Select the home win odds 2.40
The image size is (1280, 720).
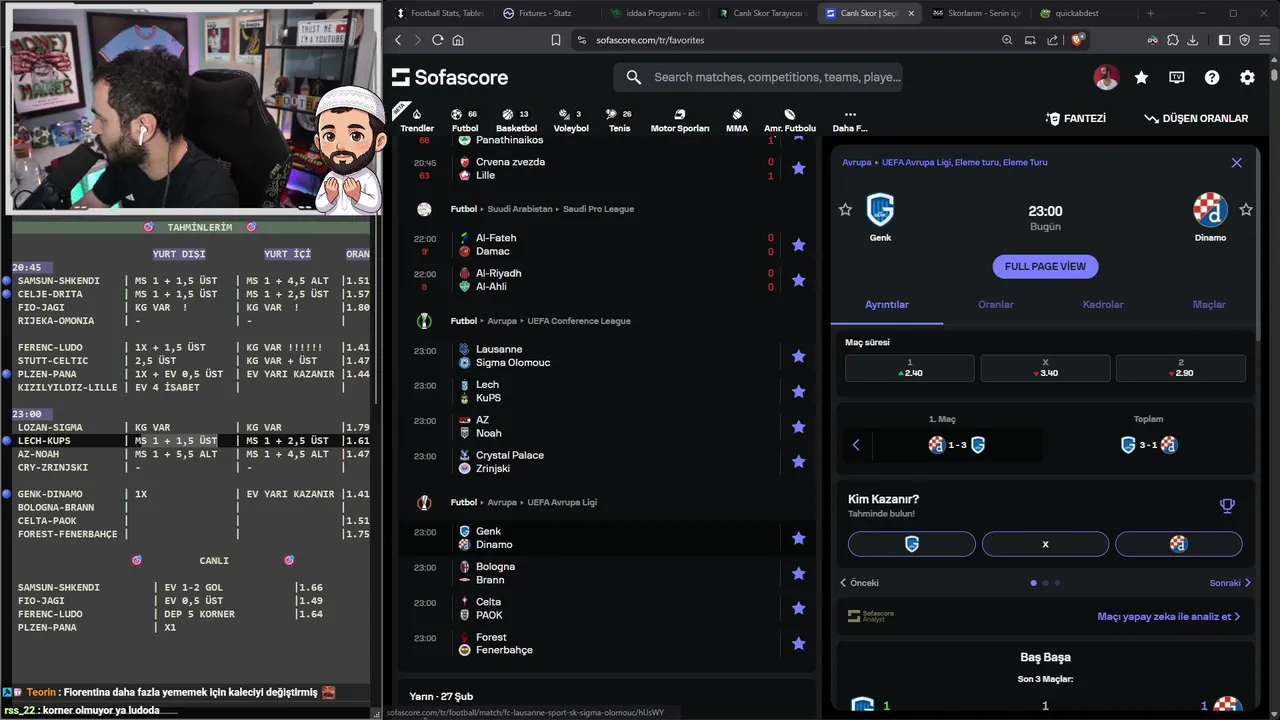click(910, 368)
